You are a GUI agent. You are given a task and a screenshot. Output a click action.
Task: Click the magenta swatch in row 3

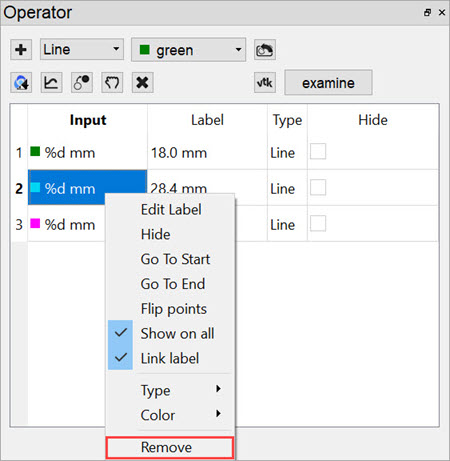[35, 223]
